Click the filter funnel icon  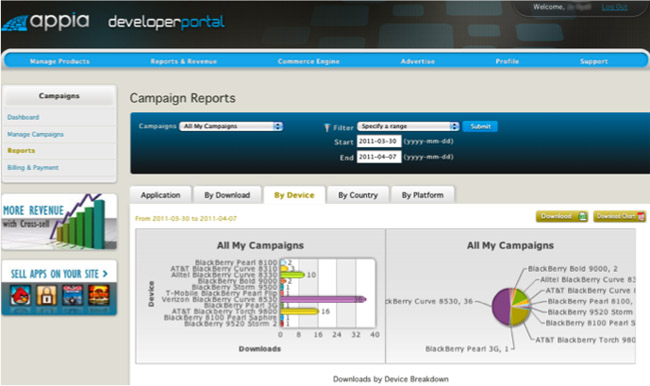pyautogui.click(x=327, y=127)
